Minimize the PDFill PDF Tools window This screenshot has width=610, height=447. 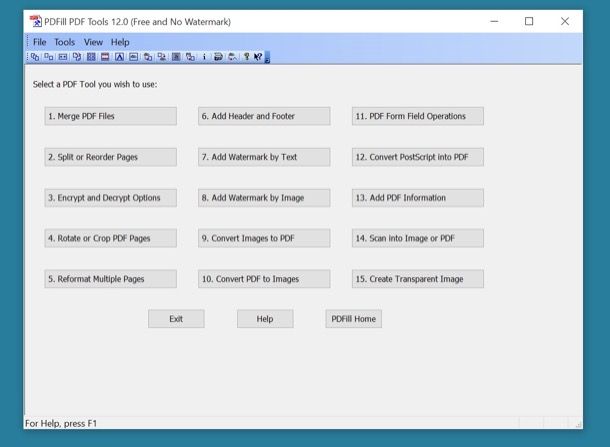(x=494, y=21)
